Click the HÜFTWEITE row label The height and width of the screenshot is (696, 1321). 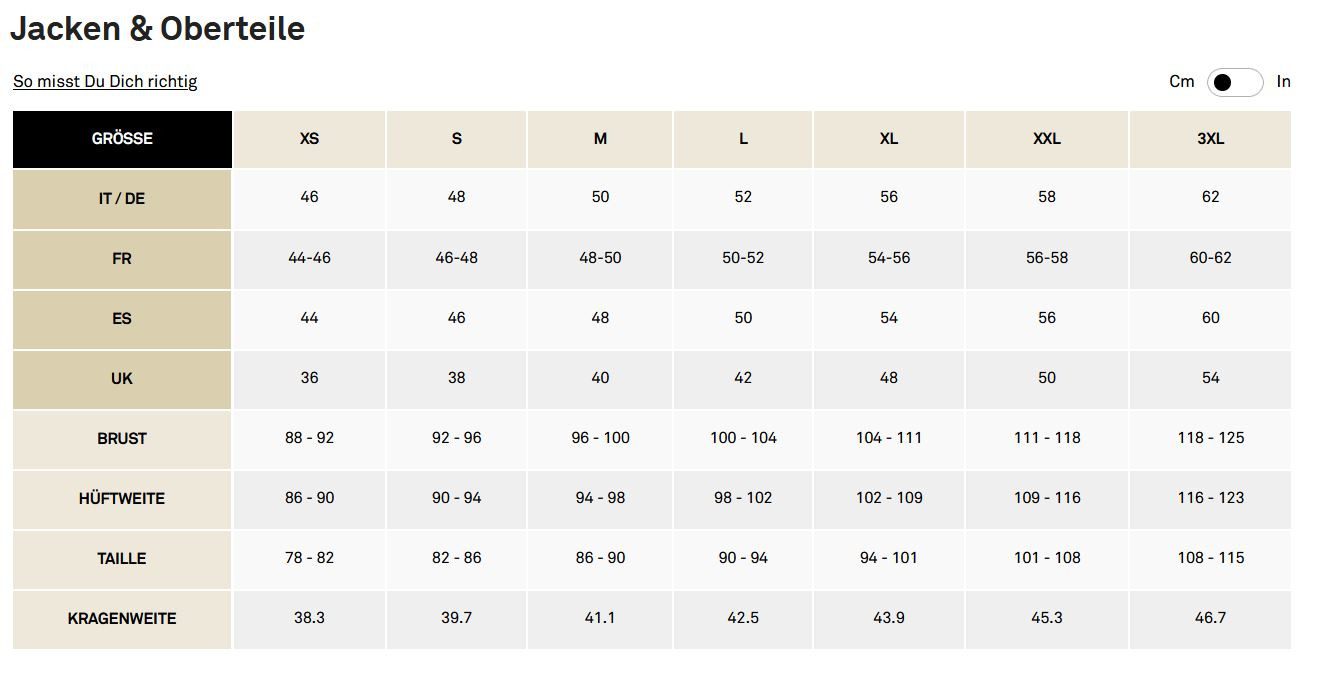(122, 499)
